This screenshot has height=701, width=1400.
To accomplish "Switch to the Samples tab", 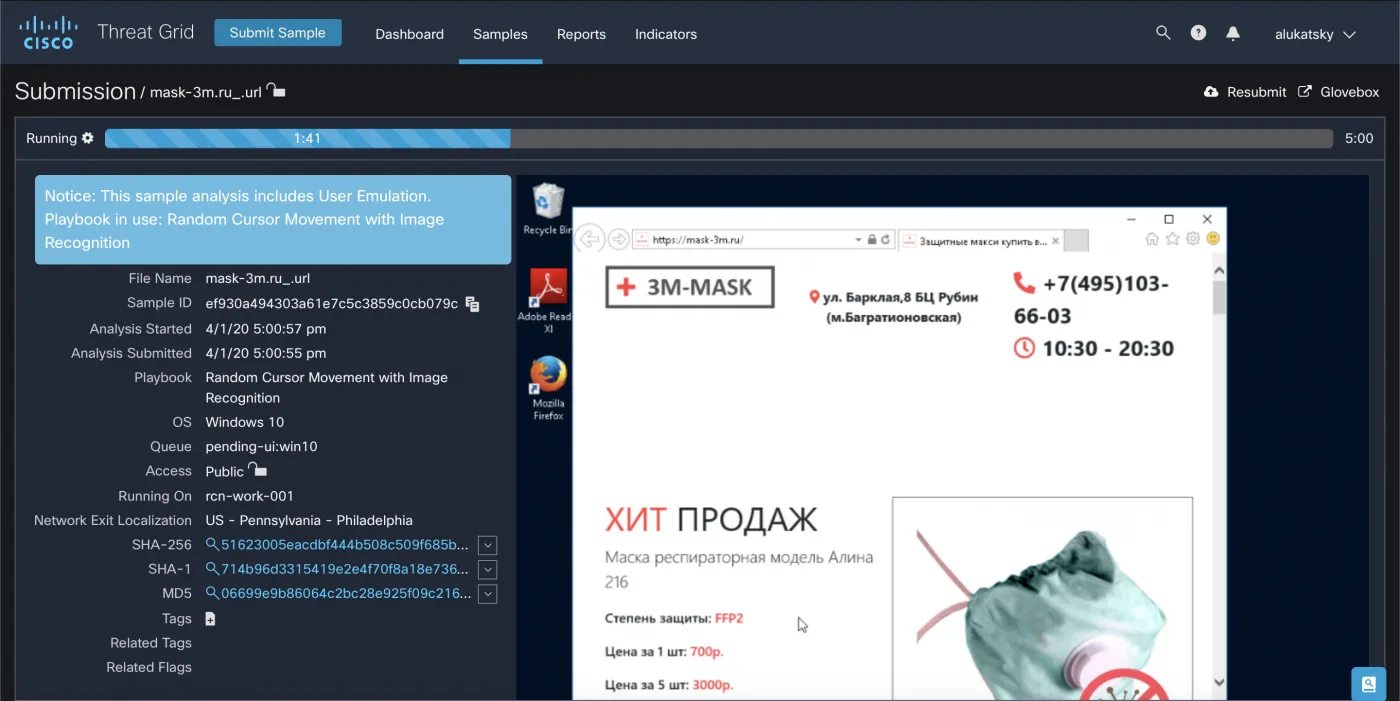I will [x=500, y=34].
